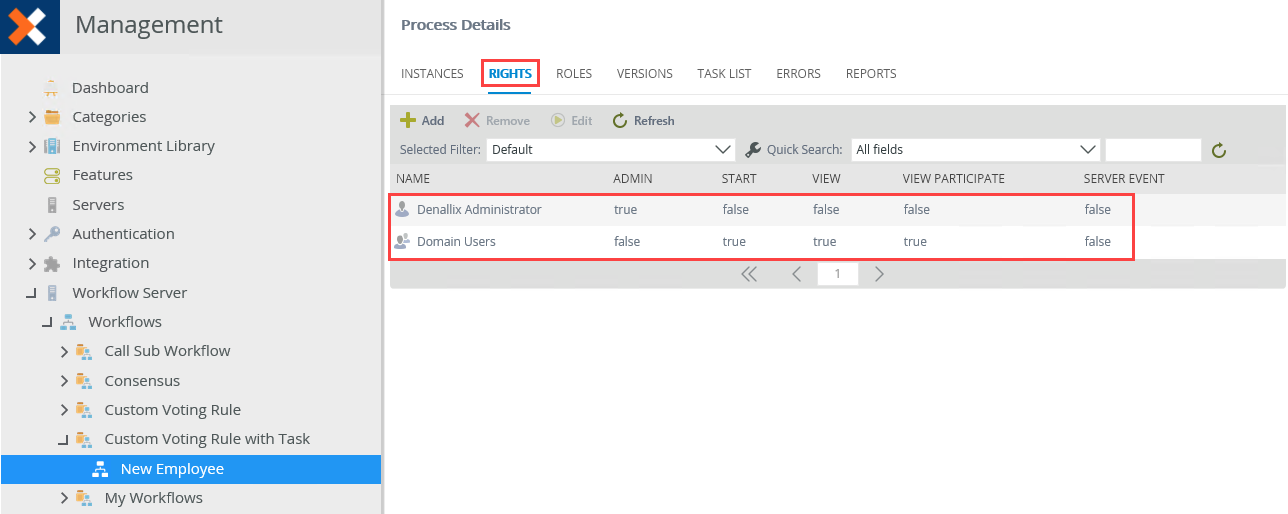Viewport: 1288px width, 514px height.
Task: Click the red Remove X icon
Action: 472,120
